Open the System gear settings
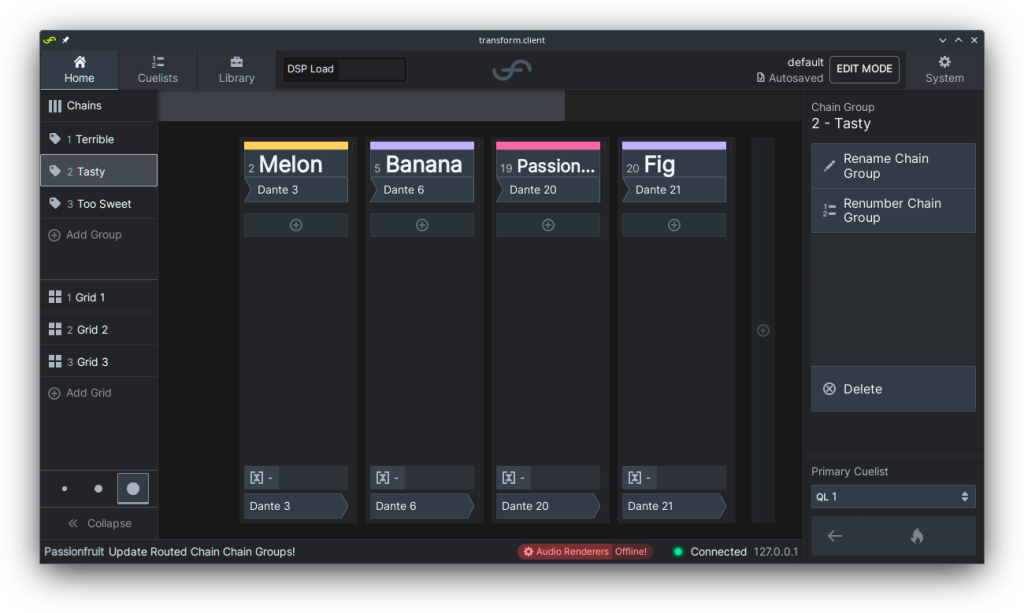The height and width of the screenshot is (613, 1024). [944, 69]
